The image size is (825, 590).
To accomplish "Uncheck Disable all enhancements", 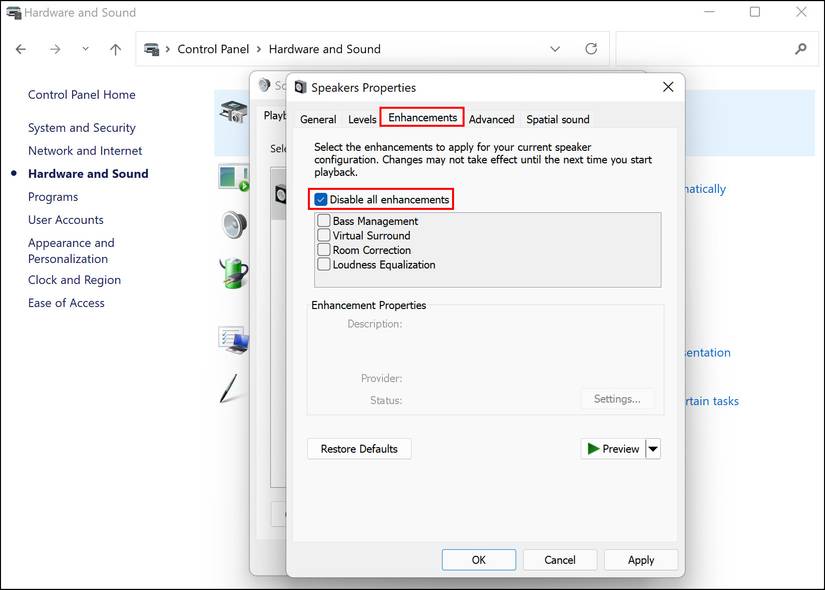I will click(321, 199).
